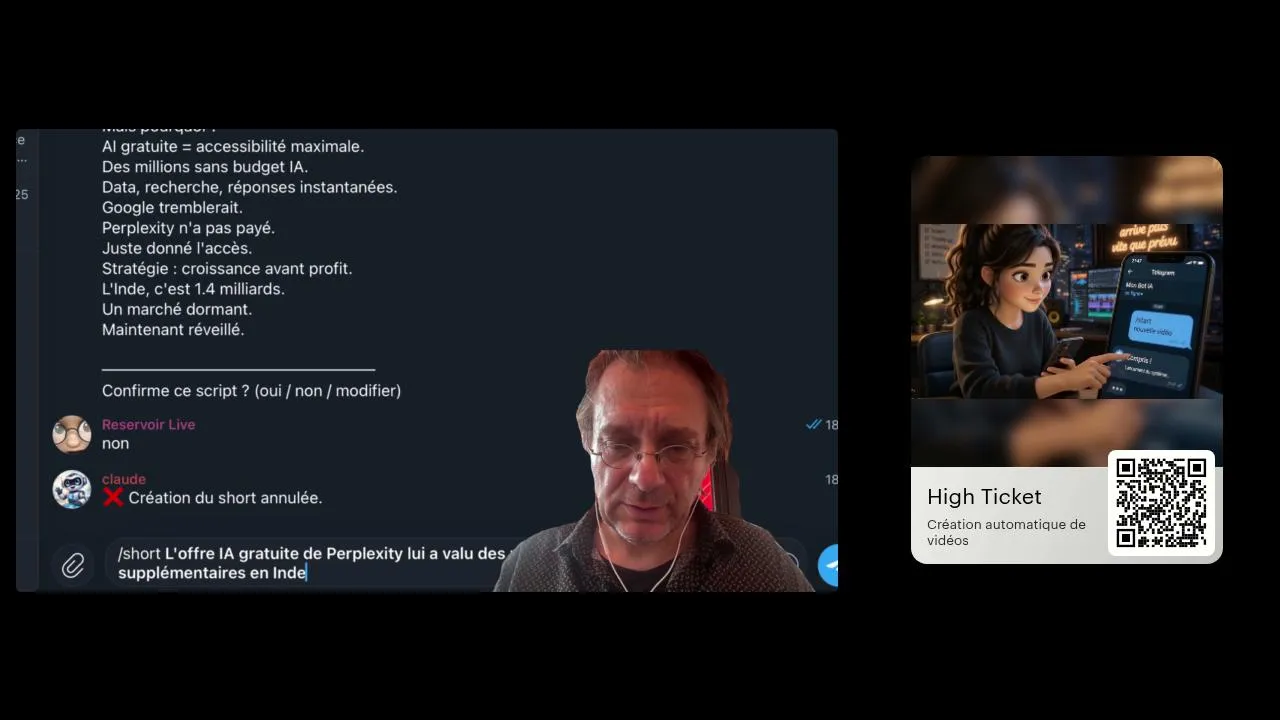
Task: Click the line "Google tremblerait."
Action: point(172,208)
